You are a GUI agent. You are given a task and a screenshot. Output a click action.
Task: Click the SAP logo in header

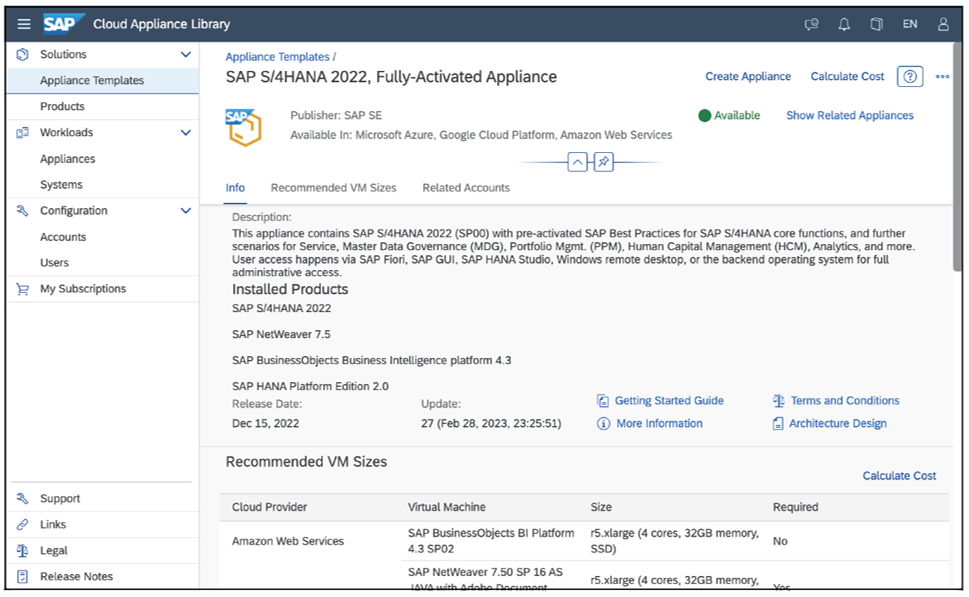(x=62, y=24)
